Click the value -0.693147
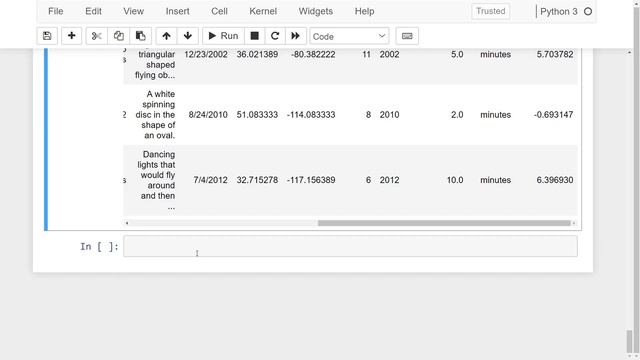 (553, 115)
